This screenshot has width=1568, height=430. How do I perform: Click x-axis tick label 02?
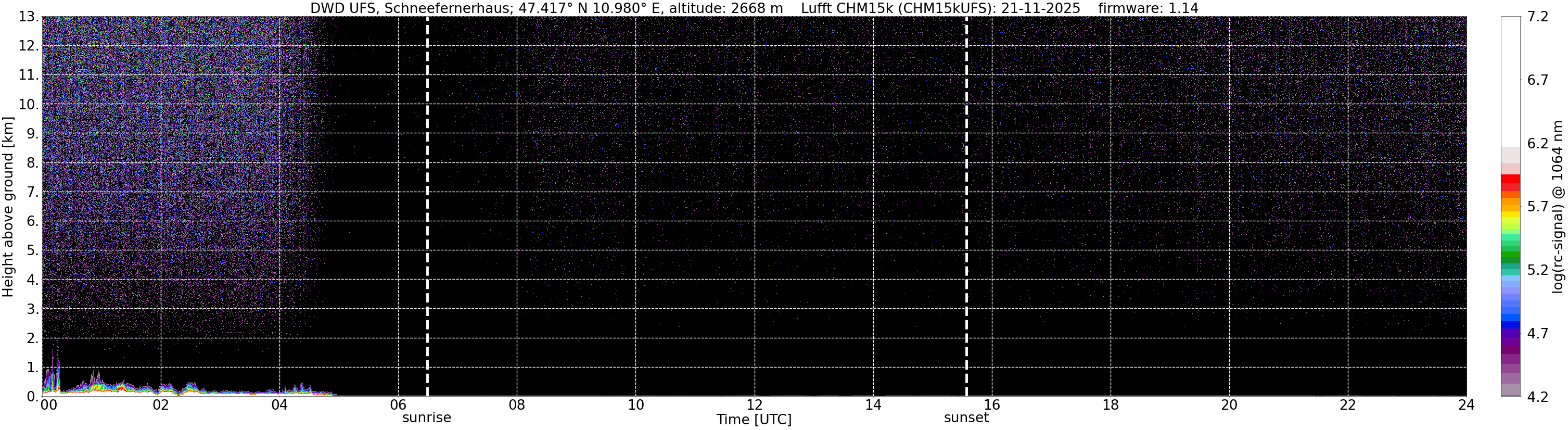160,405
